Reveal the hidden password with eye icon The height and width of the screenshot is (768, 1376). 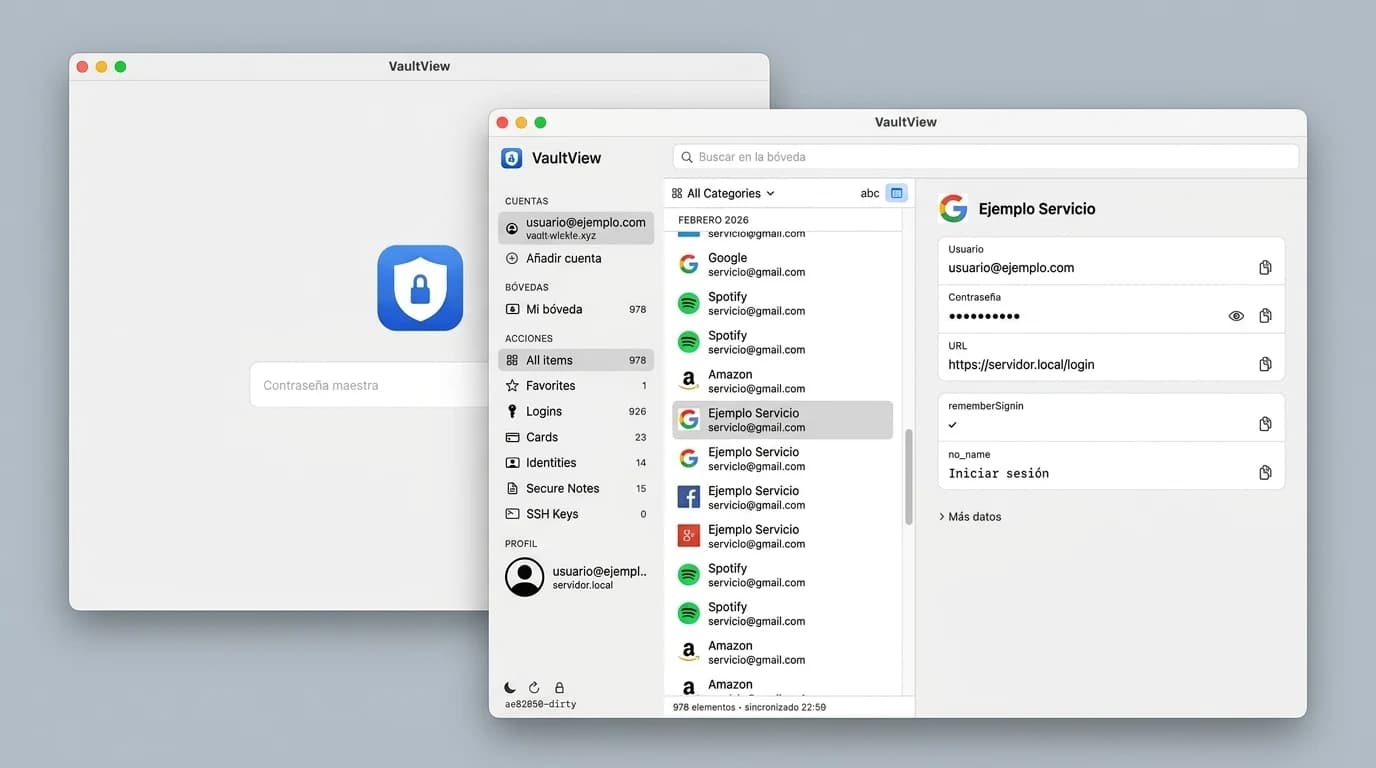[1236, 316]
